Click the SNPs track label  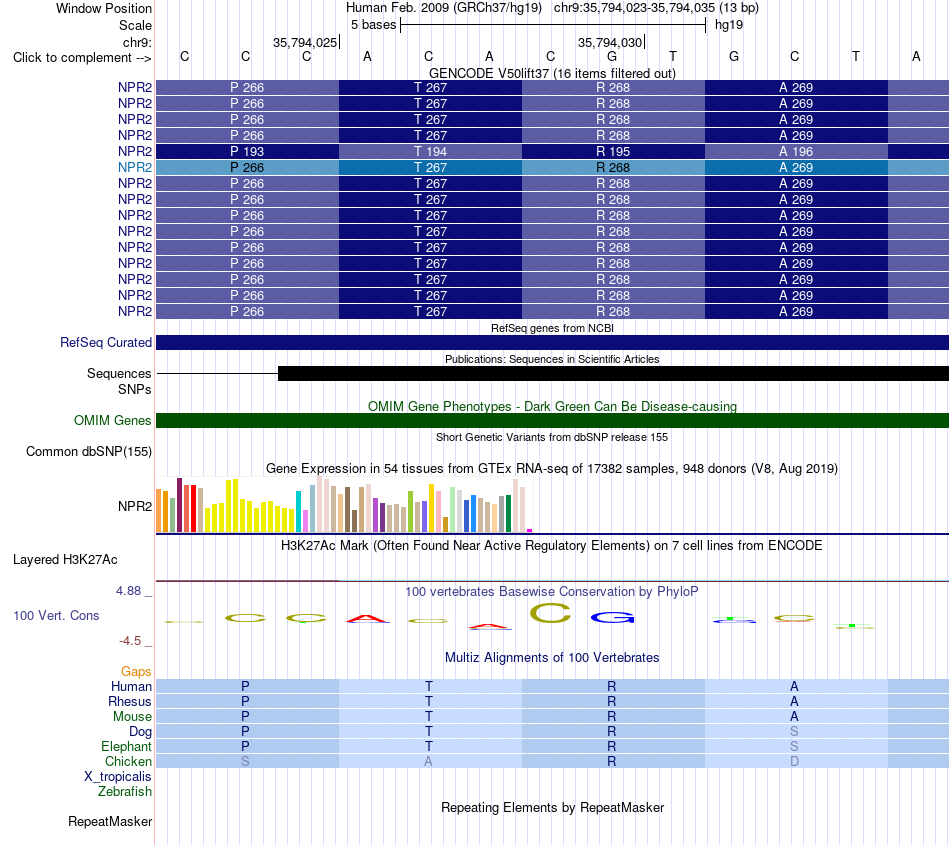tap(135, 389)
